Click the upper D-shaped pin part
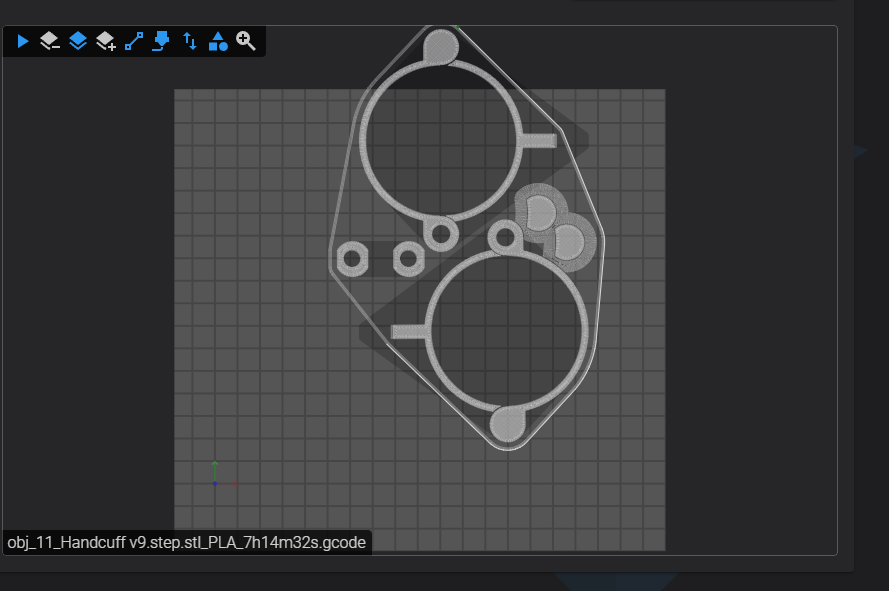 (x=540, y=213)
